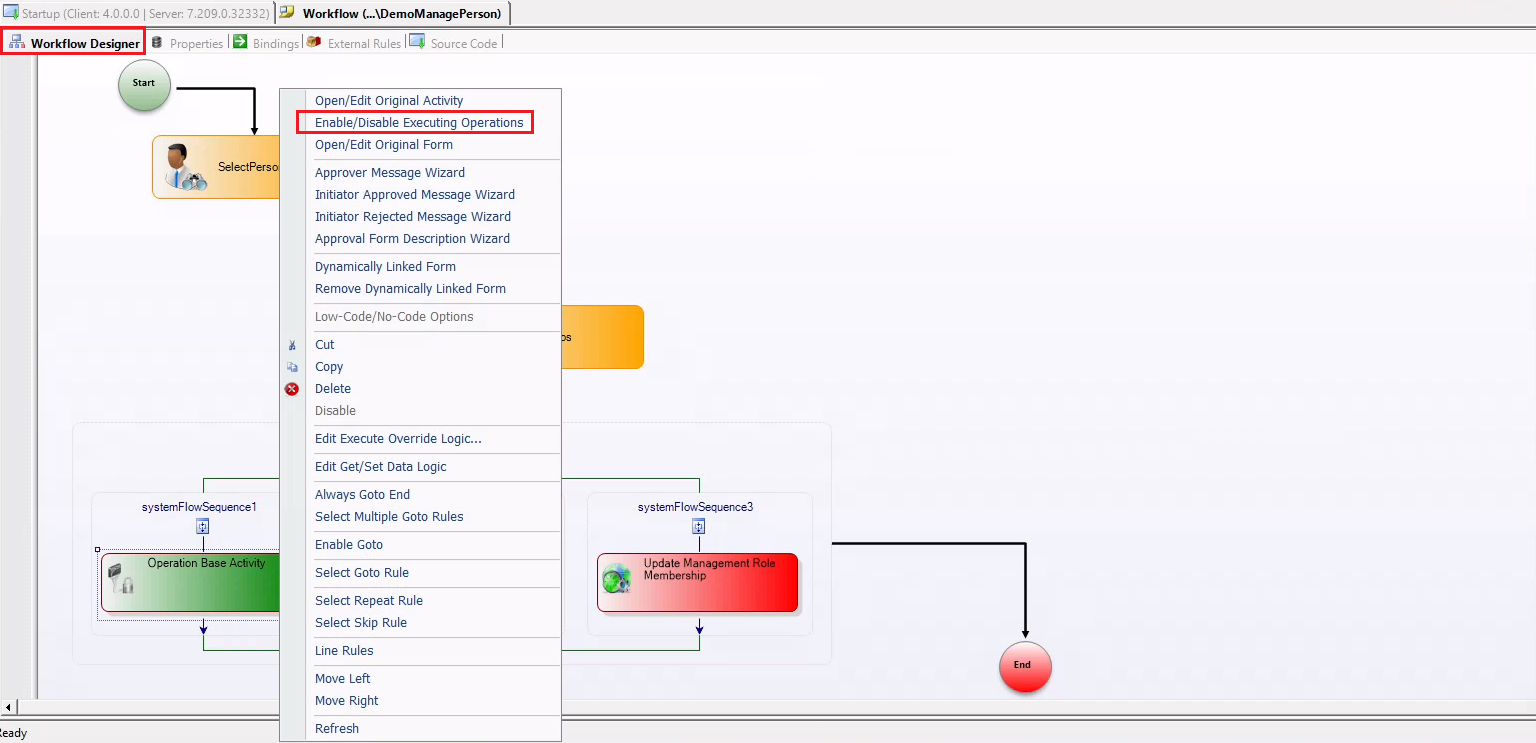This screenshot has width=1536, height=743.
Task: Collapse the systemFlowSequence1 expander
Action: click(x=202, y=526)
